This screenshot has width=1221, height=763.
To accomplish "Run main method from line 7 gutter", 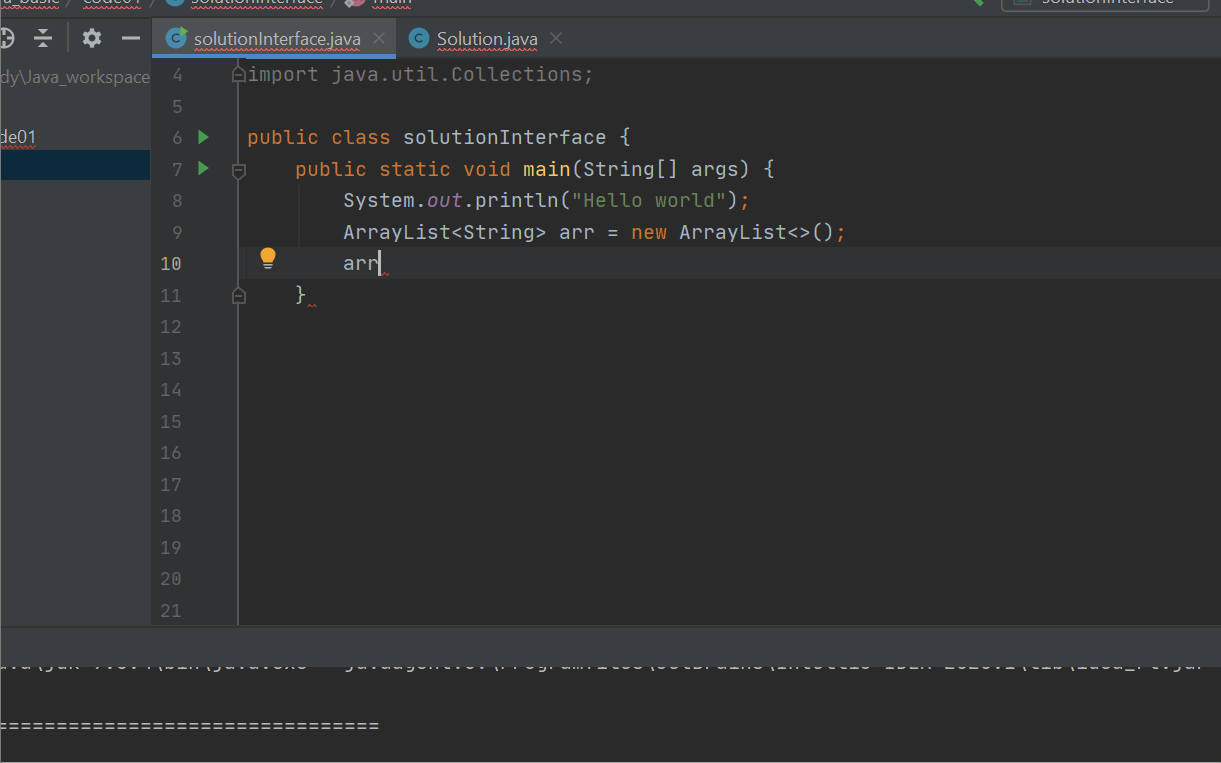I will click(204, 168).
